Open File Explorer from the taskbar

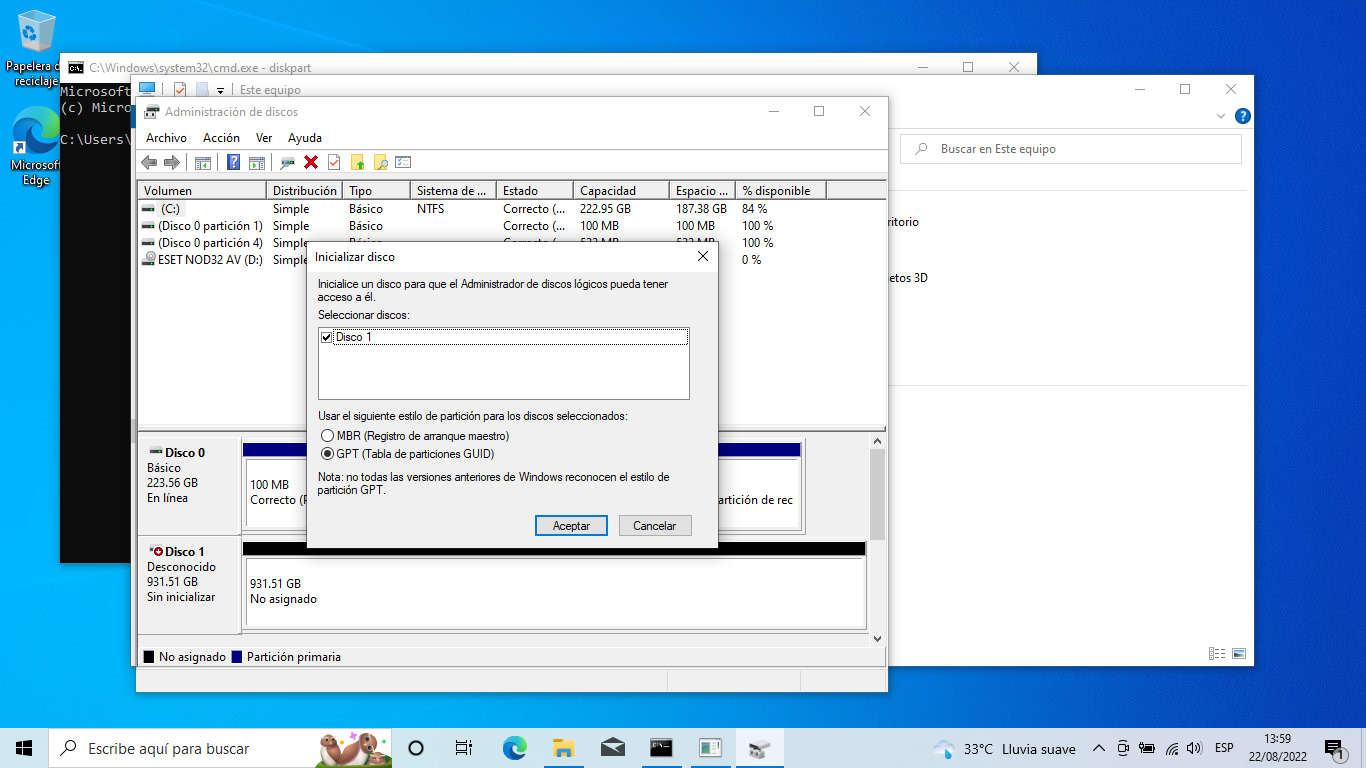563,748
